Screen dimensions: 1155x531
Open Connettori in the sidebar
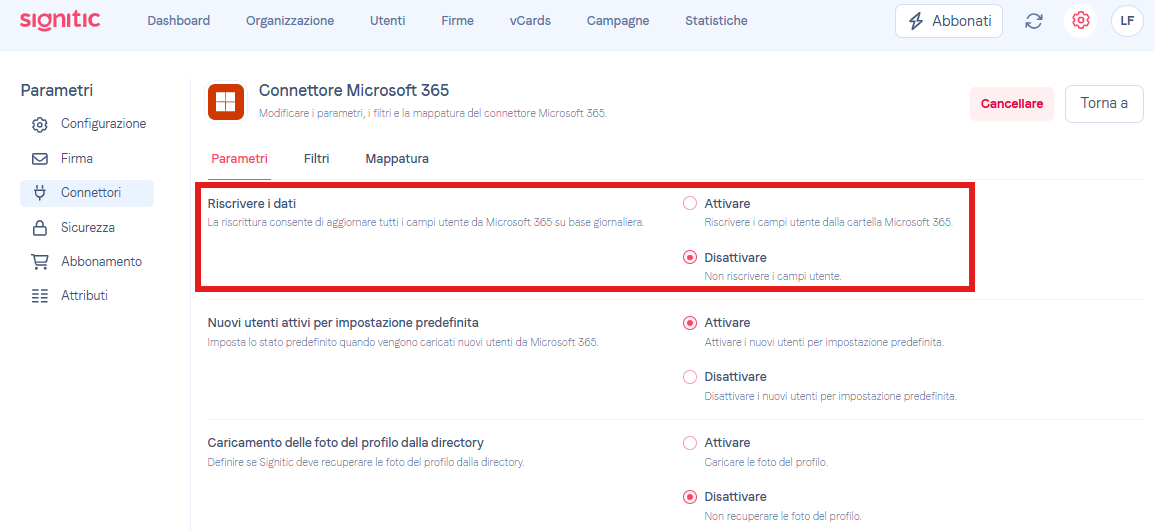(87, 193)
